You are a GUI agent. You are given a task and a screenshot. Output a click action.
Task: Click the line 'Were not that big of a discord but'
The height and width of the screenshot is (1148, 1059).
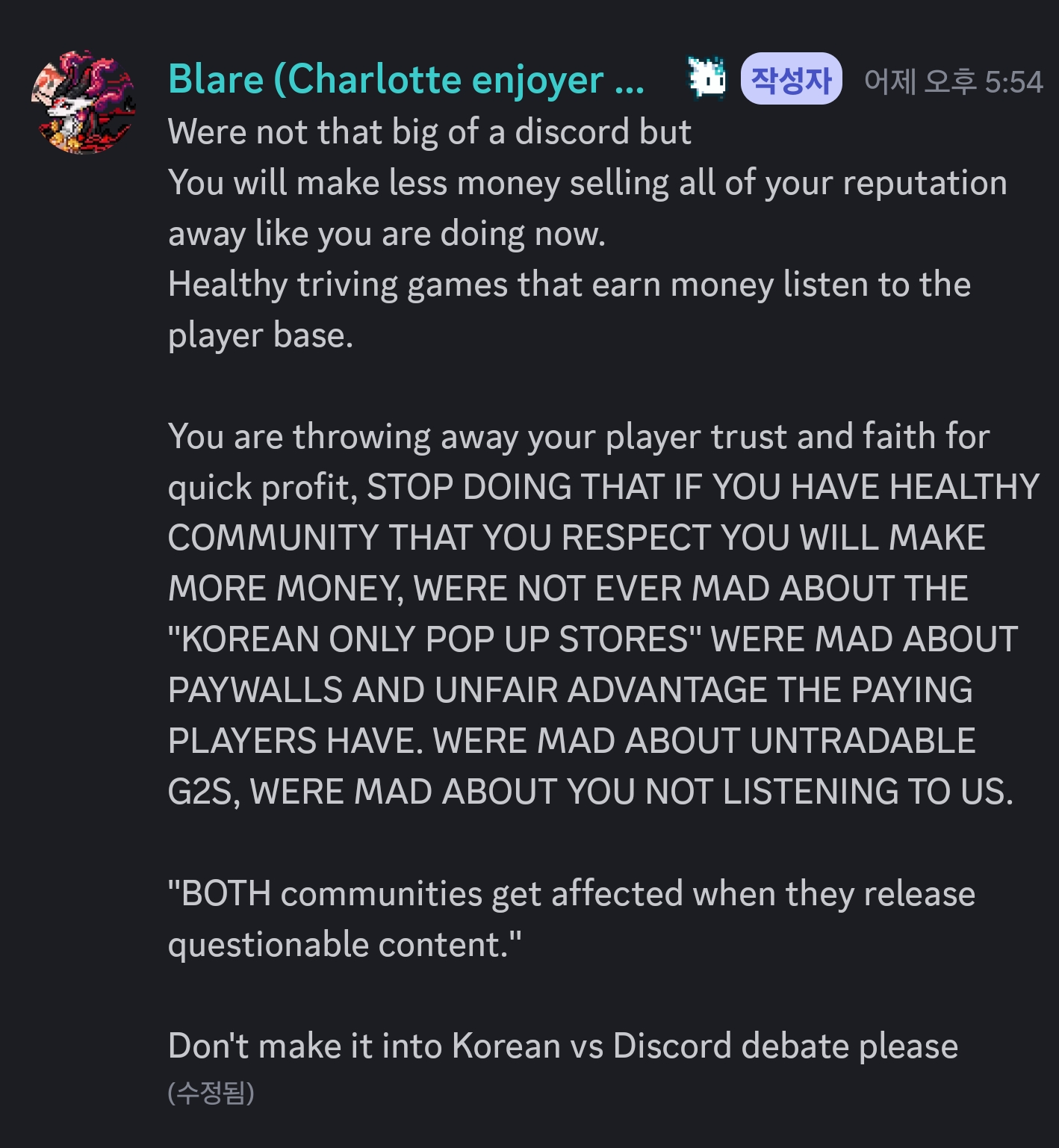[429, 132]
